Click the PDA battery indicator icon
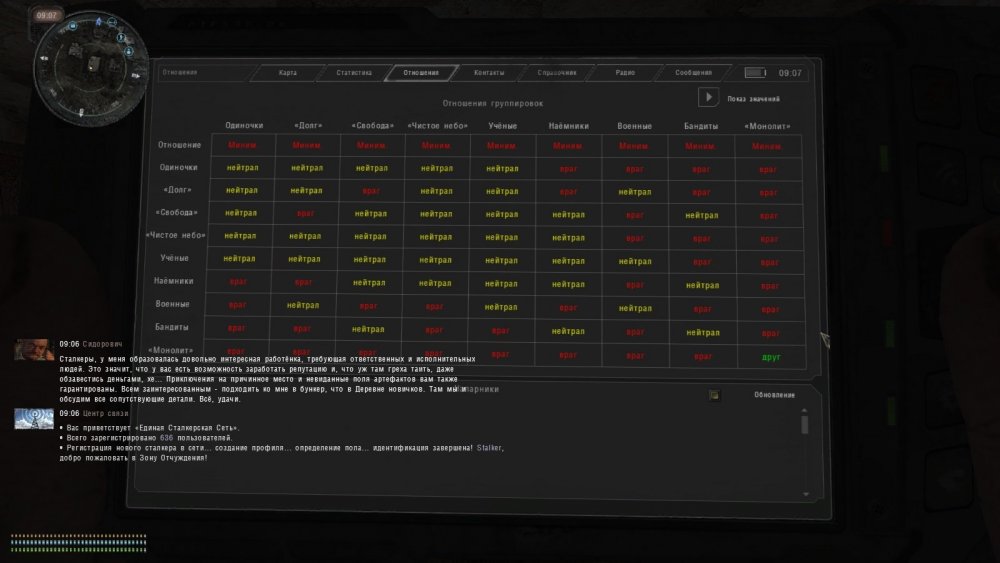The width and height of the screenshot is (1000, 563). click(x=755, y=73)
